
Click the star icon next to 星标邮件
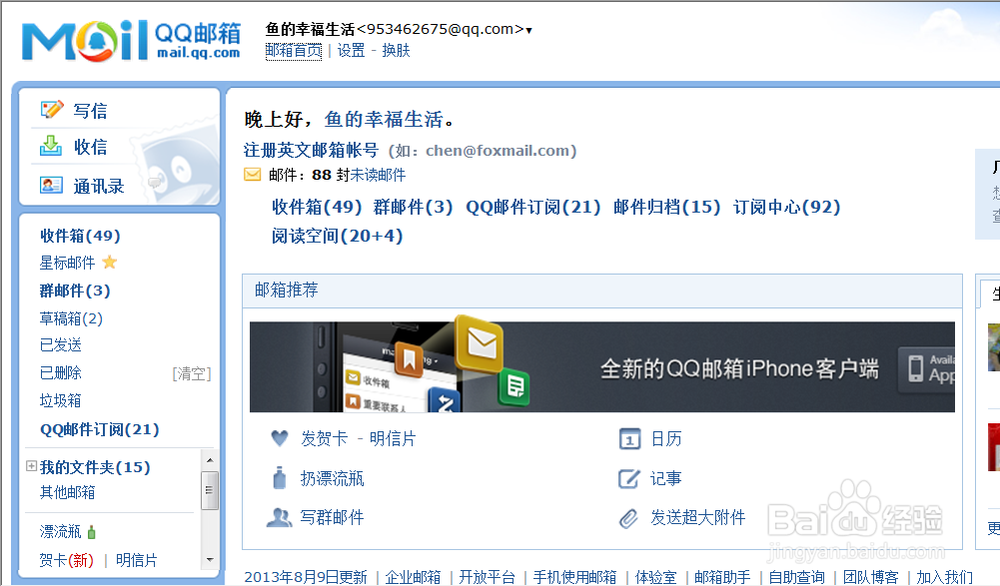110,262
